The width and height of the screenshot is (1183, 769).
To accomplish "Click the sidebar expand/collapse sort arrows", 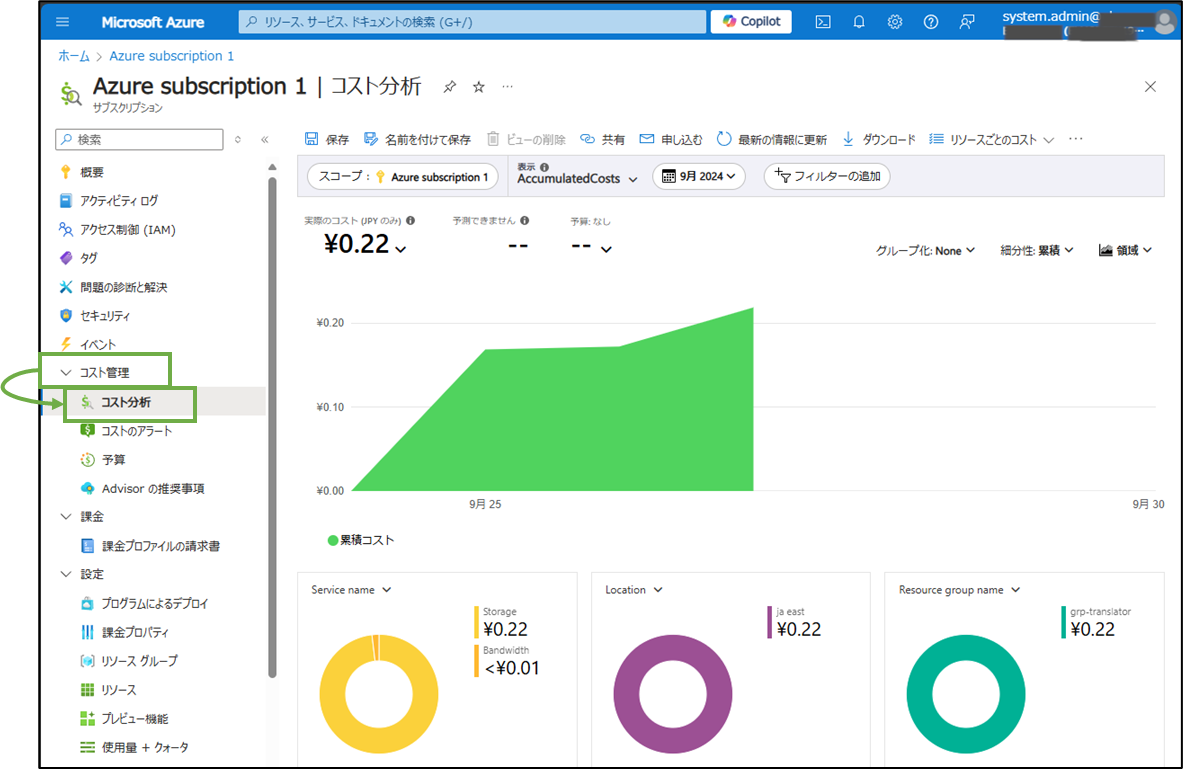I will 238,140.
